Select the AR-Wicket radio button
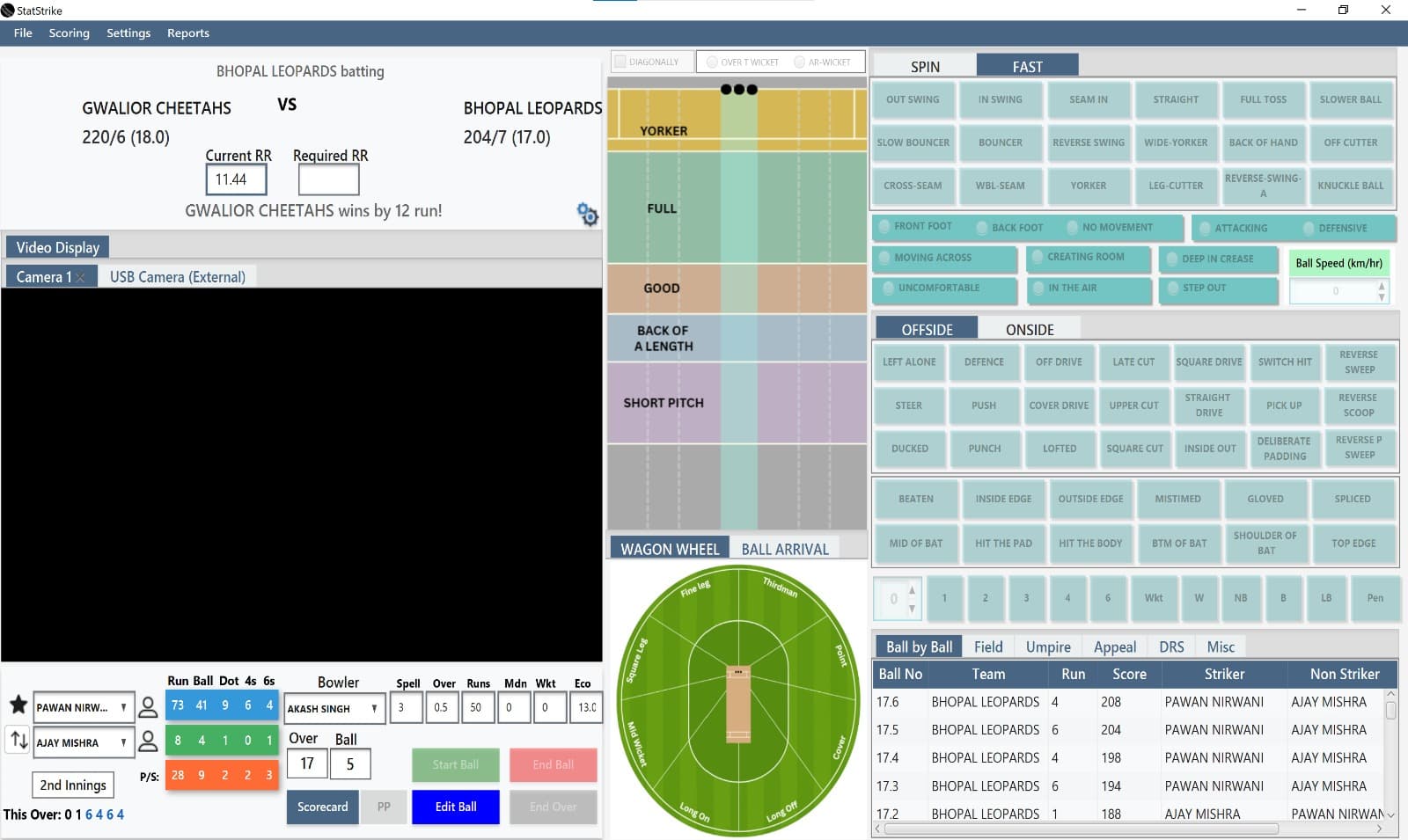Viewport: 1408px width, 840px height. pos(799,62)
